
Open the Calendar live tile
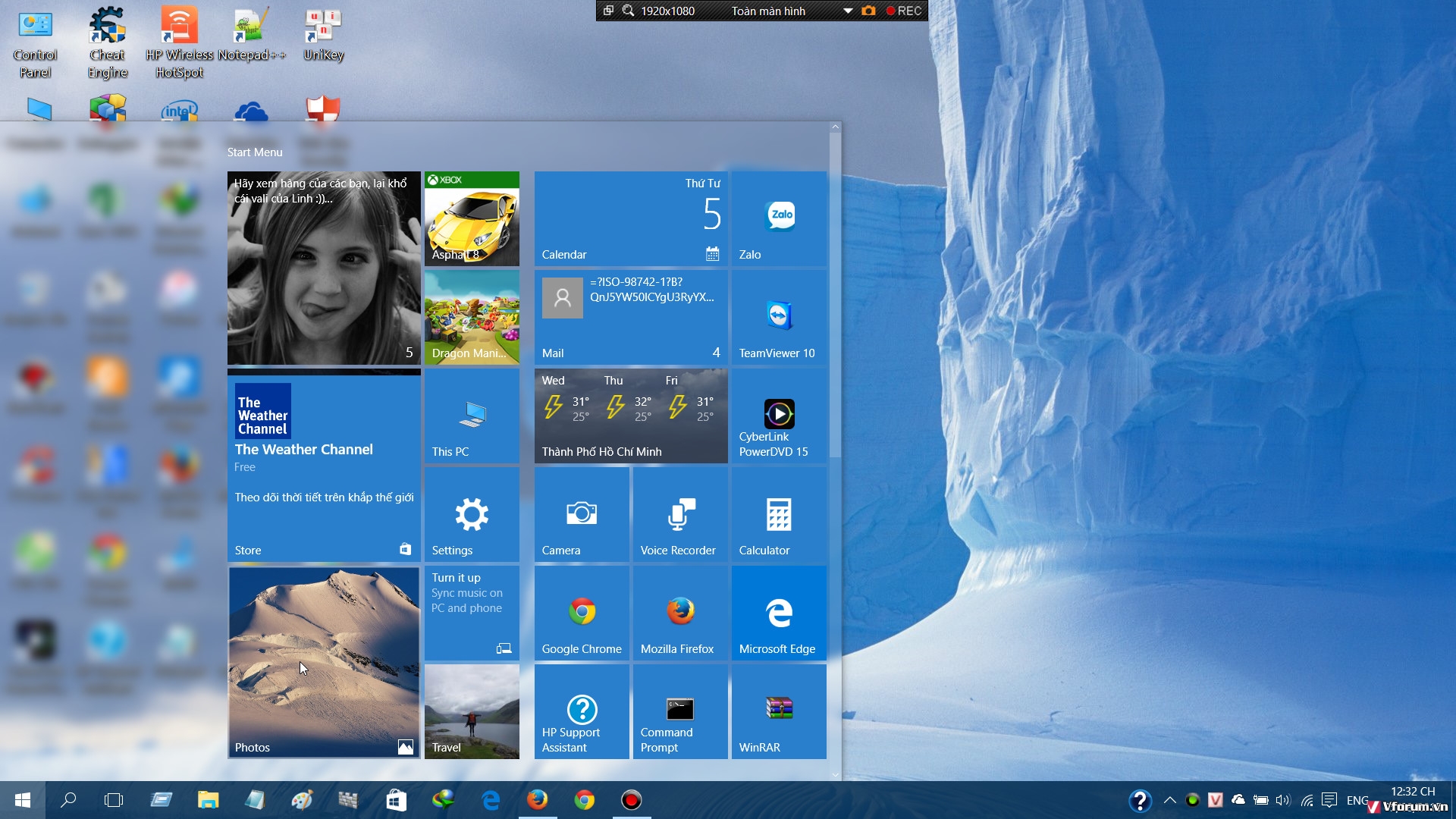pyautogui.click(x=631, y=218)
